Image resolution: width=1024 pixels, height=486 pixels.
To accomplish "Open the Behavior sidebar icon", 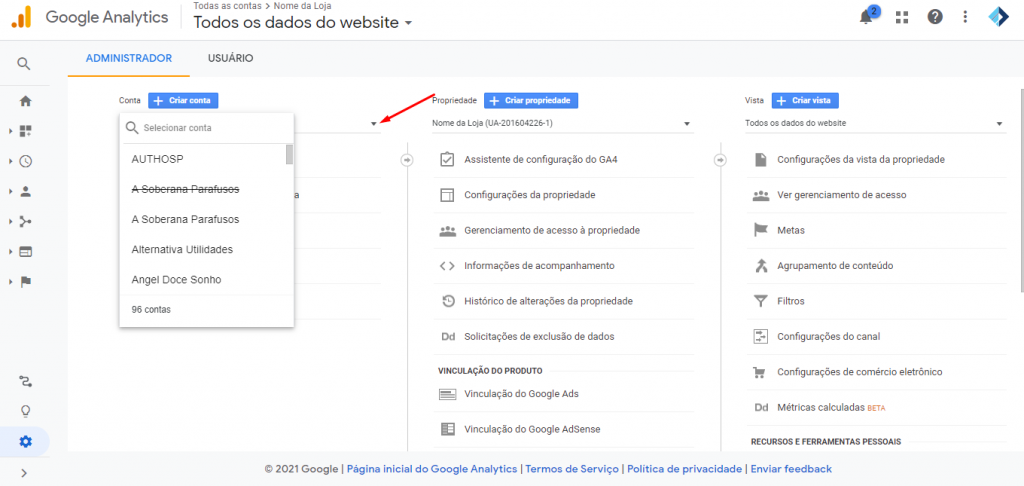I will pos(25,251).
